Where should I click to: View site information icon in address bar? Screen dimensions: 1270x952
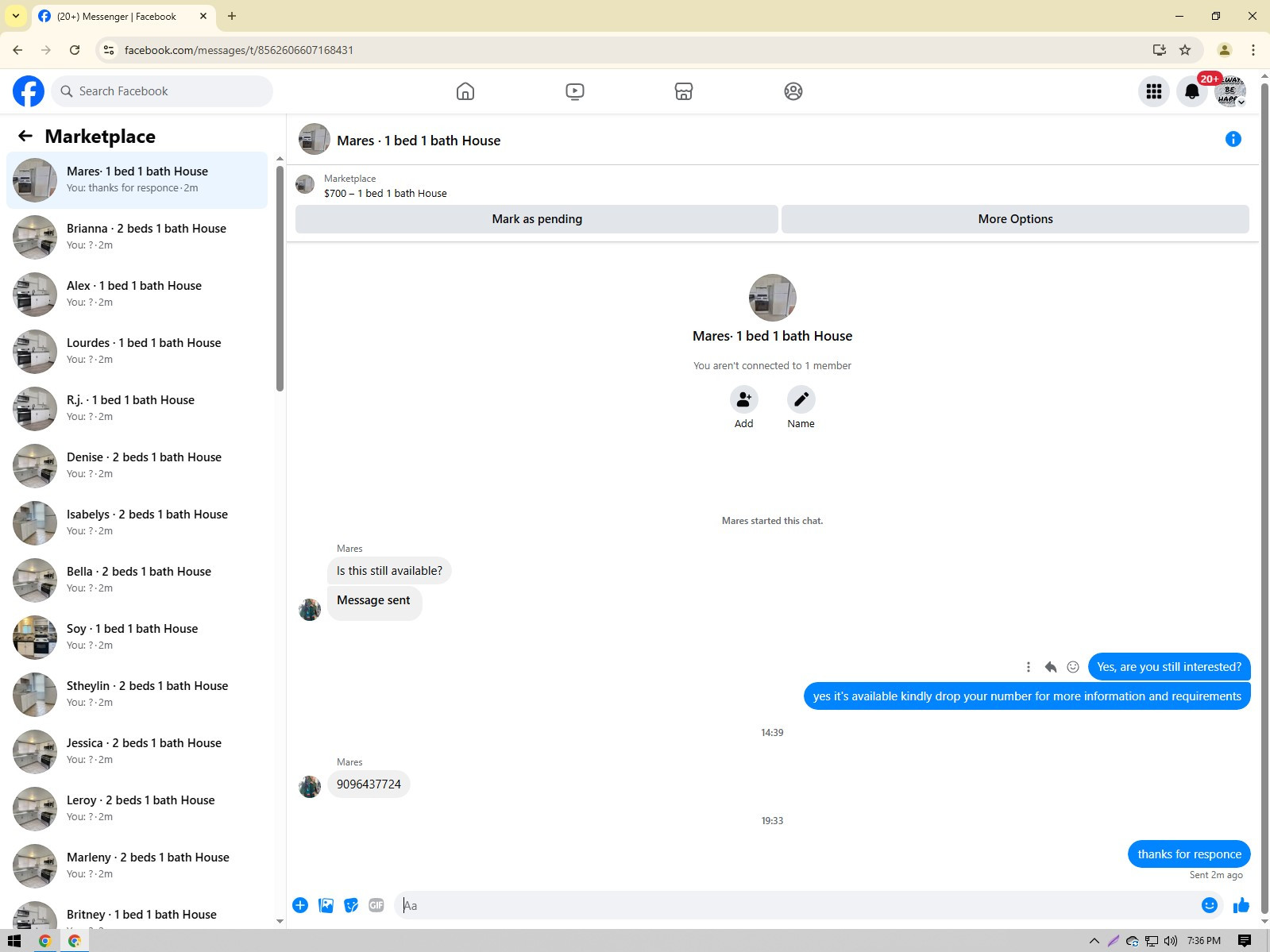click(x=109, y=50)
